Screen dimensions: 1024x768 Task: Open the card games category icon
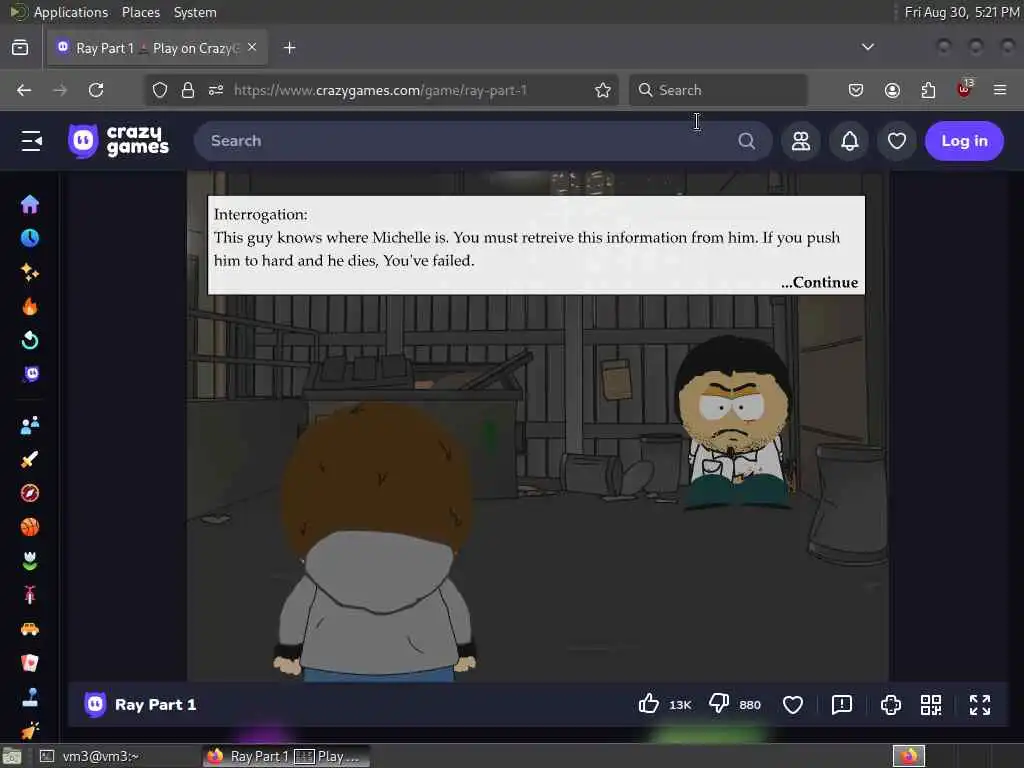(x=30, y=663)
